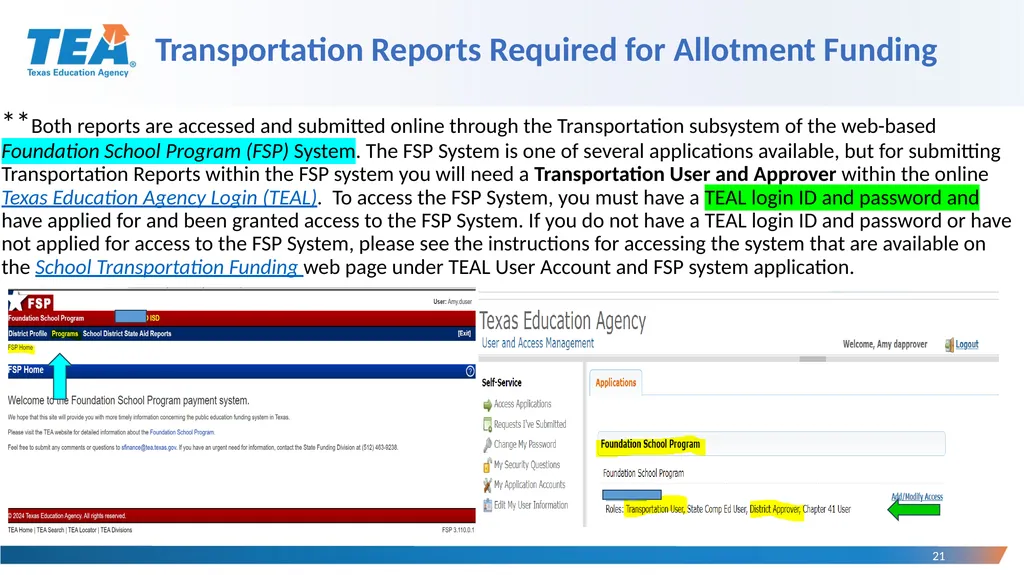The image size is (1024, 575).
Task: Click the sfinance@tea.texas.gov email link
Action: (149, 448)
